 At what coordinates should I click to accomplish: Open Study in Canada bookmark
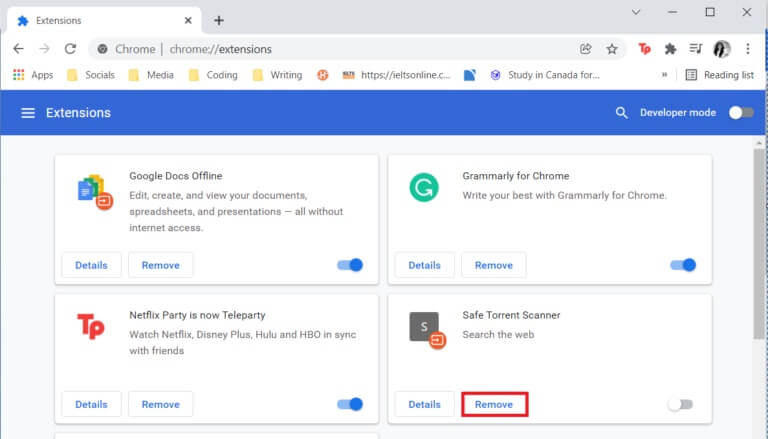[x=544, y=75]
